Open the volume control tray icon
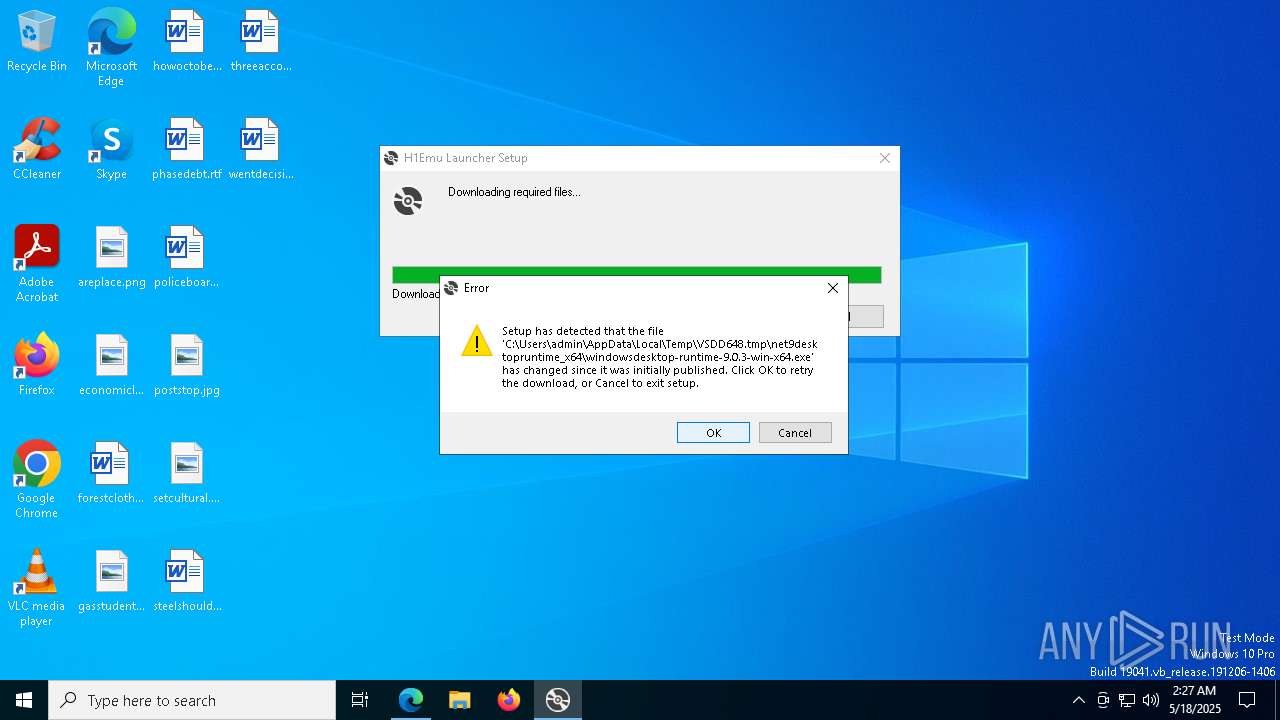Screen dimensions: 1280x720 tap(1151, 700)
